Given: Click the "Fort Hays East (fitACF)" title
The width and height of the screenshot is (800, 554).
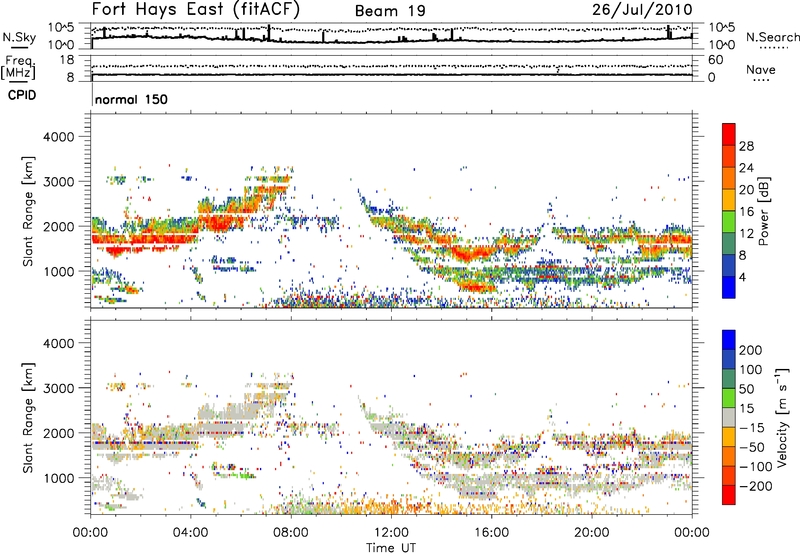Looking at the screenshot, I should click(196, 9).
